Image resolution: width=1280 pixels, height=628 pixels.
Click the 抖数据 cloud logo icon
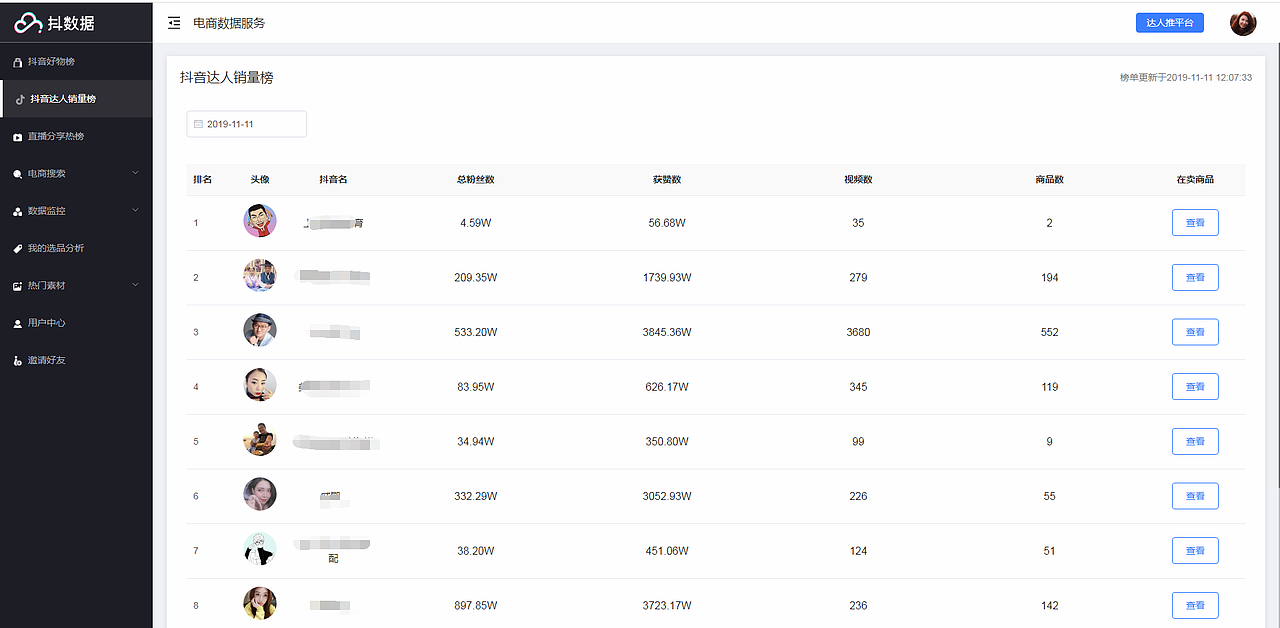(28, 23)
